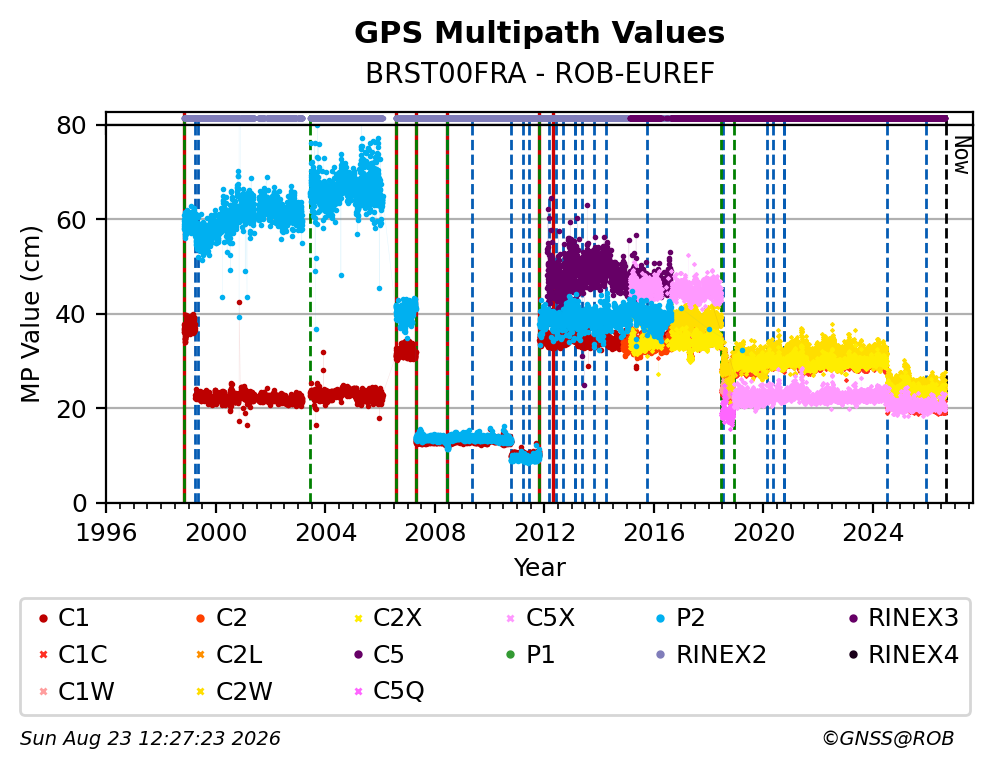992x769 pixels.
Task: Click the RINEX2 legend entry
Action: pos(712,655)
